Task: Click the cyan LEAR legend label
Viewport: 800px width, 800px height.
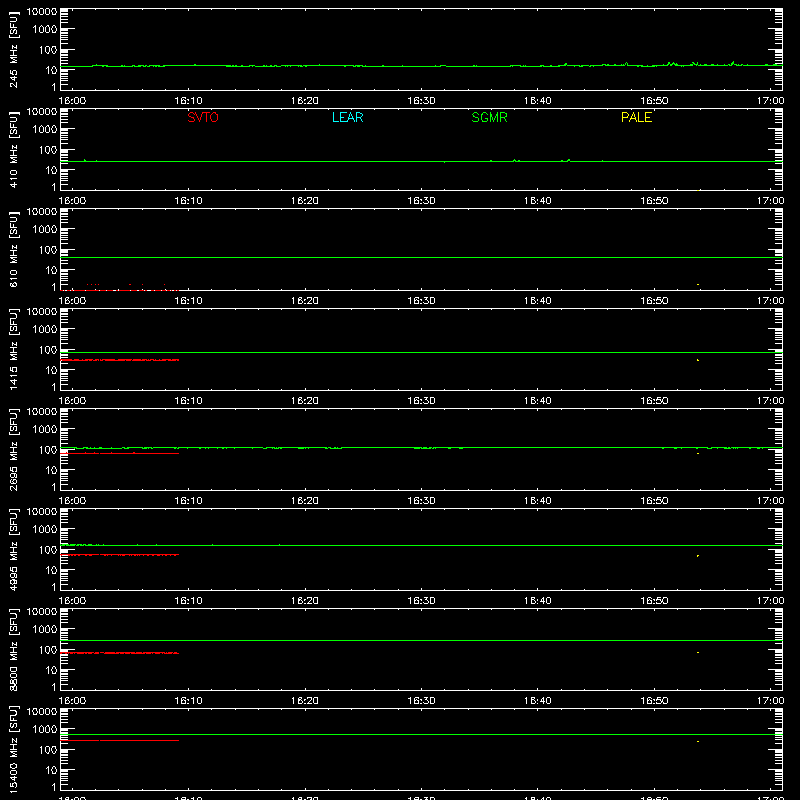Action: pos(347,117)
